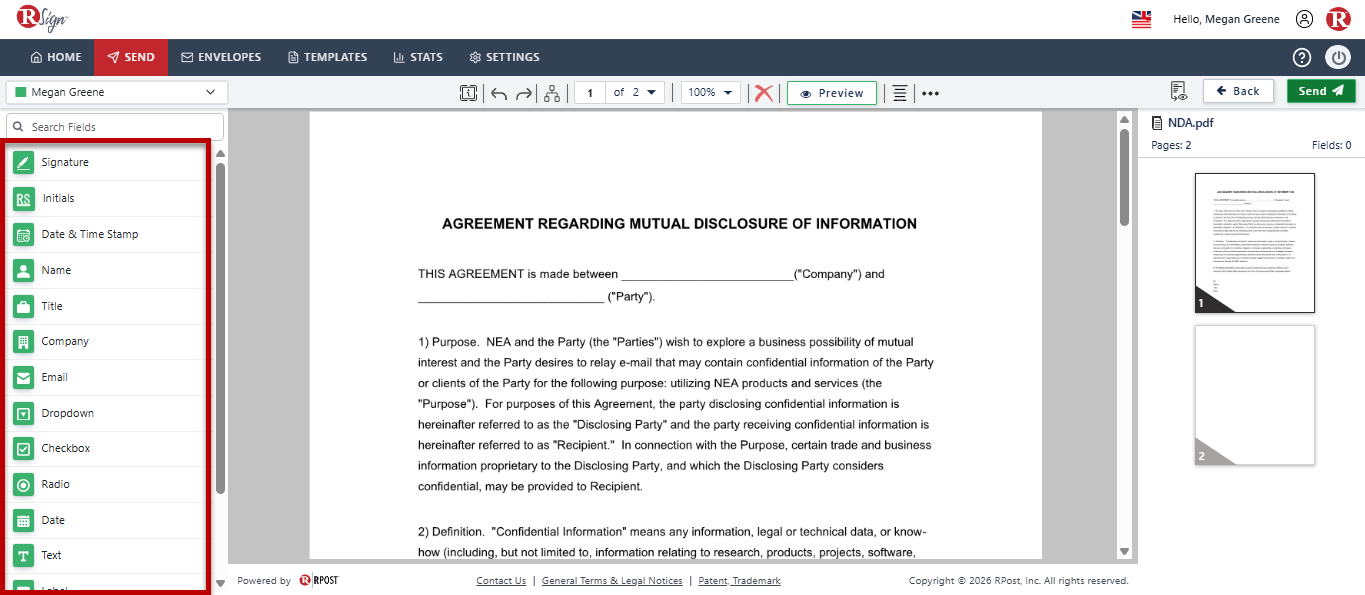Select the Title field briefcase icon

point(24,306)
